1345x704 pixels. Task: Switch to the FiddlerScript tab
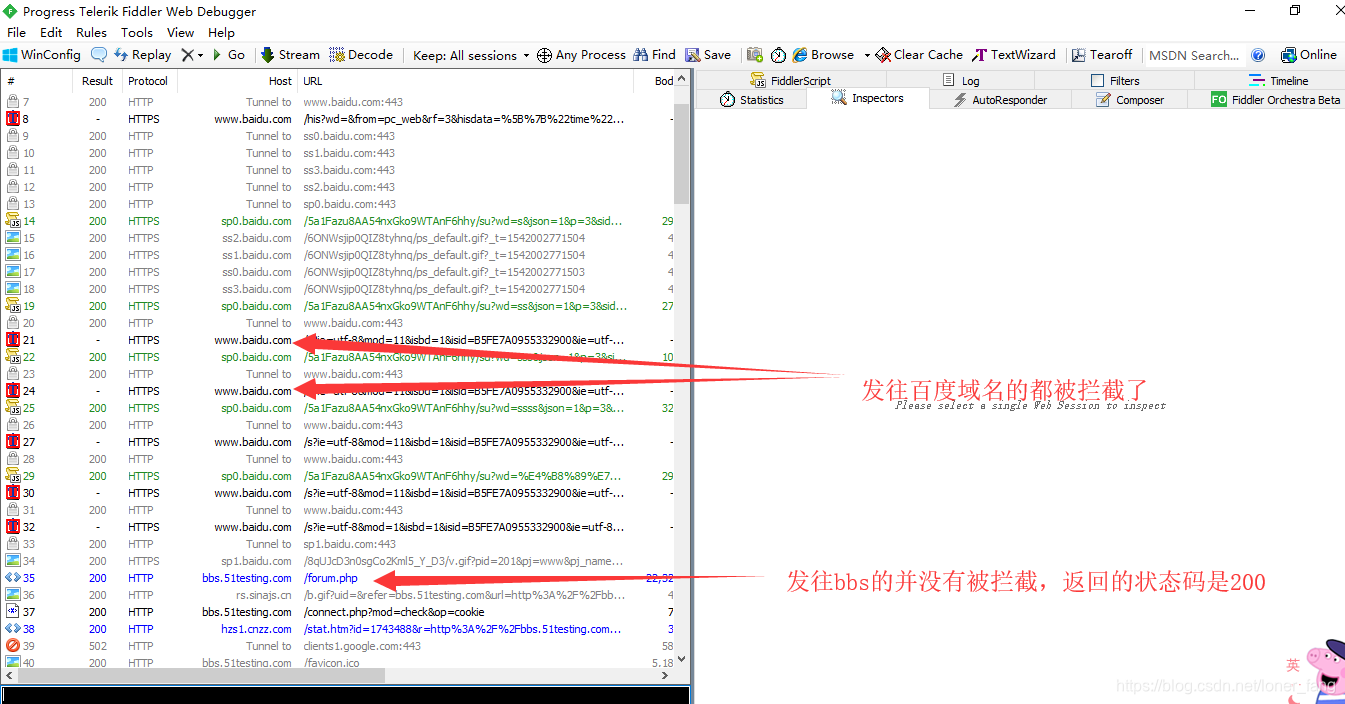(790, 81)
